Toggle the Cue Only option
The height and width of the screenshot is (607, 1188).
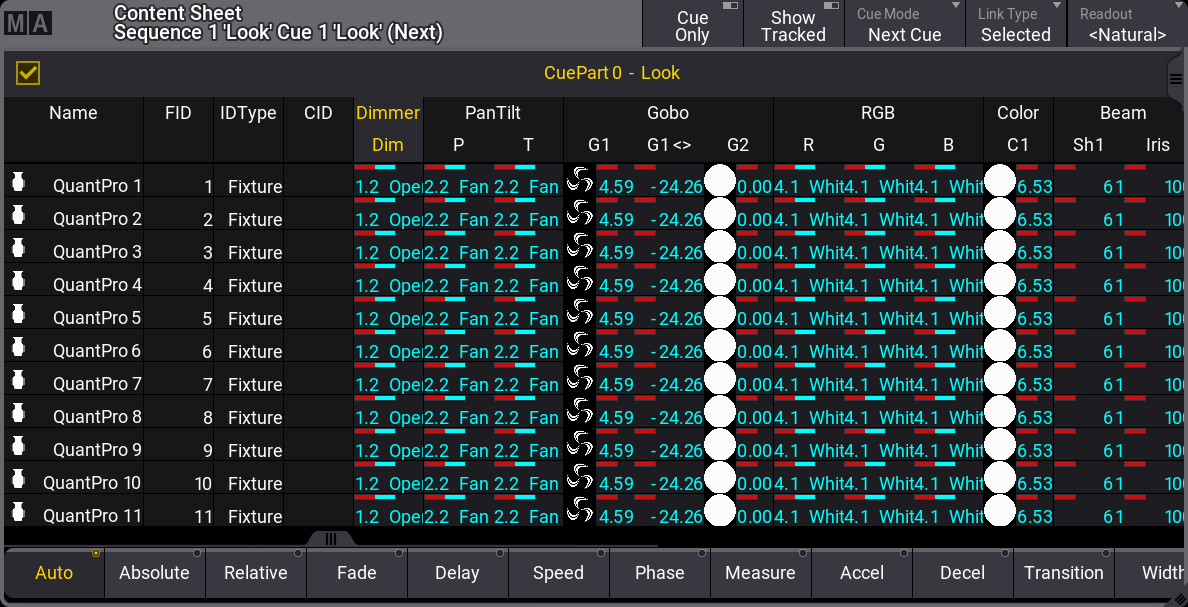(692, 24)
